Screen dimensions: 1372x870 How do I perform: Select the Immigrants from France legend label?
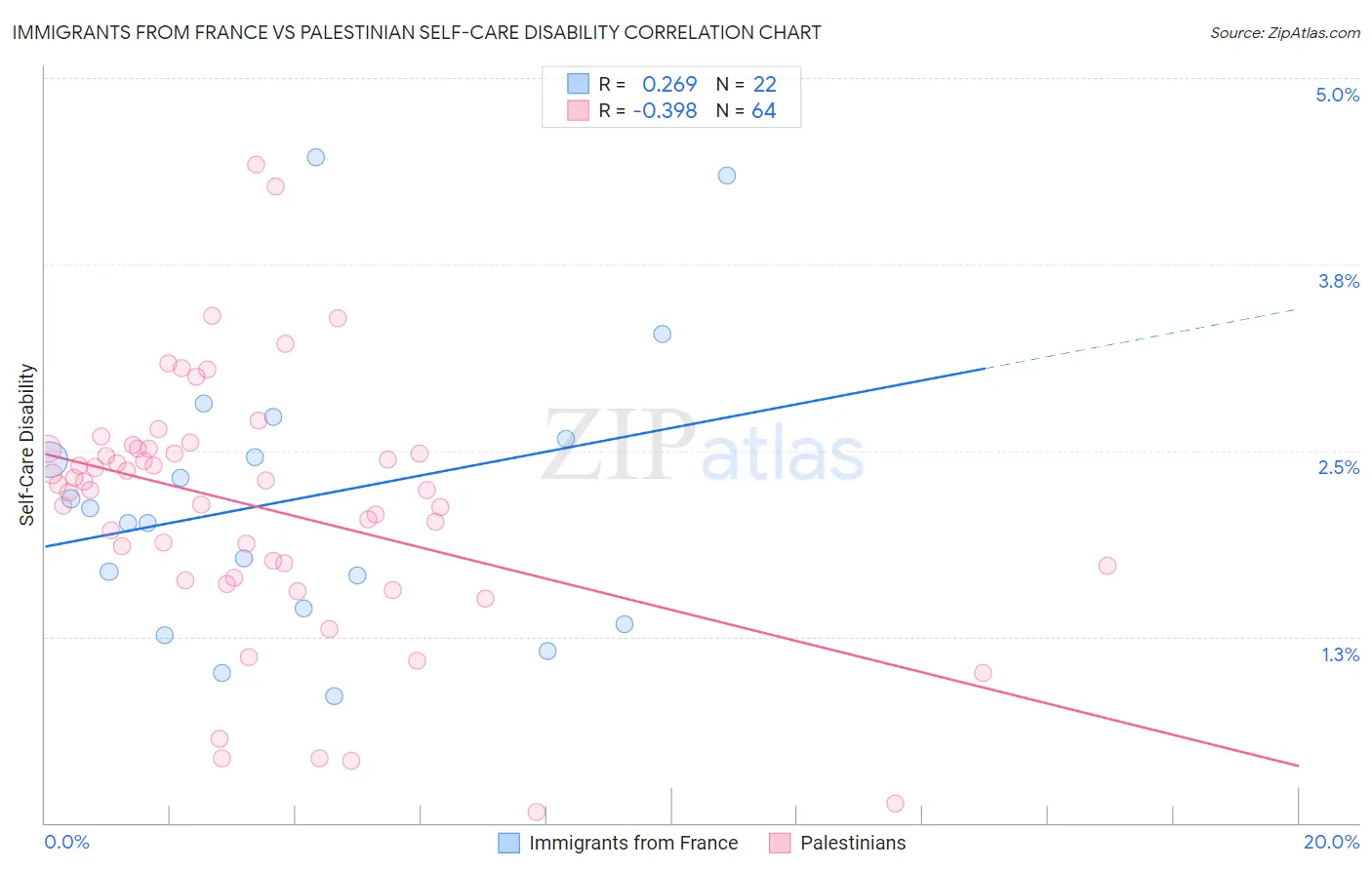(x=633, y=843)
